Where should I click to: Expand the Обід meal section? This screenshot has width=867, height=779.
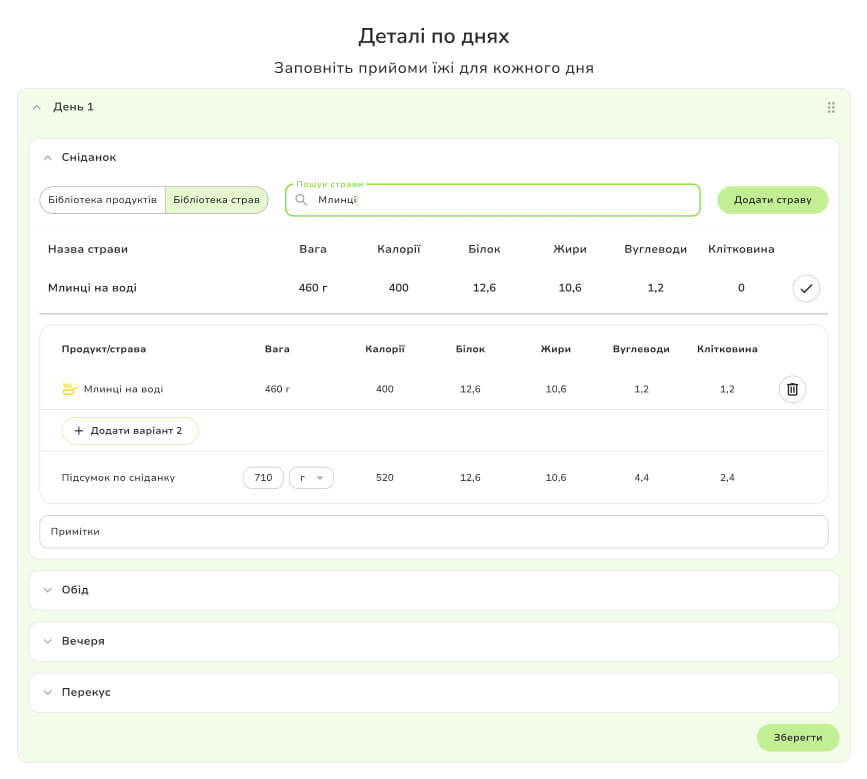[47, 590]
